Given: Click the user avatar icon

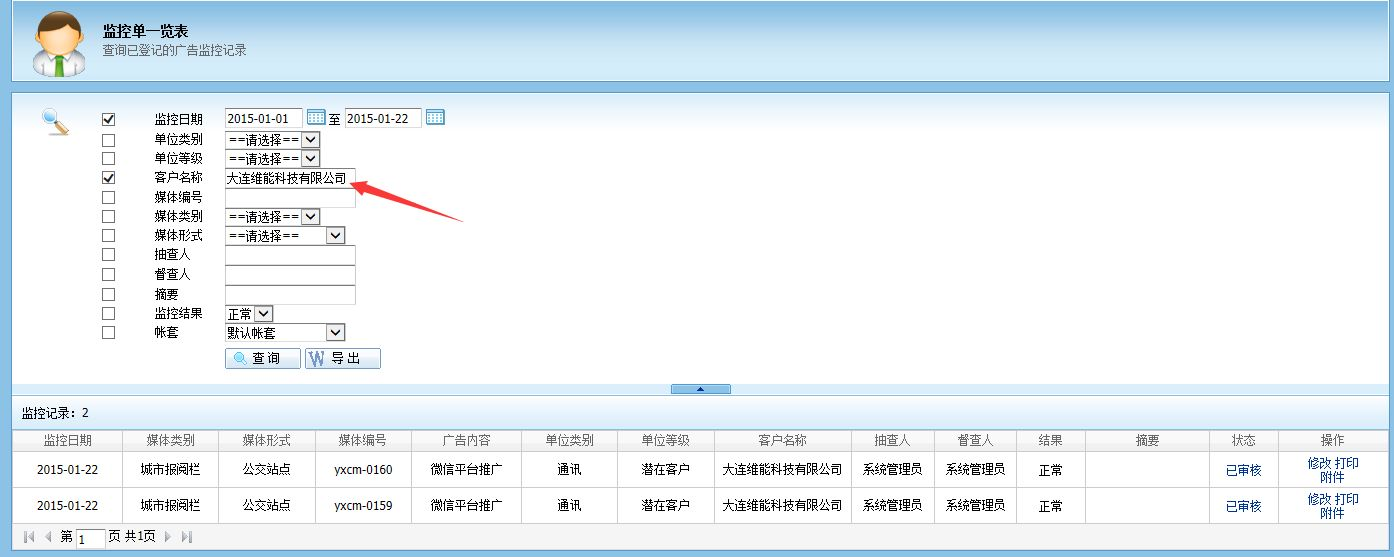Looking at the screenshot, I should click(x=59, y=44).
